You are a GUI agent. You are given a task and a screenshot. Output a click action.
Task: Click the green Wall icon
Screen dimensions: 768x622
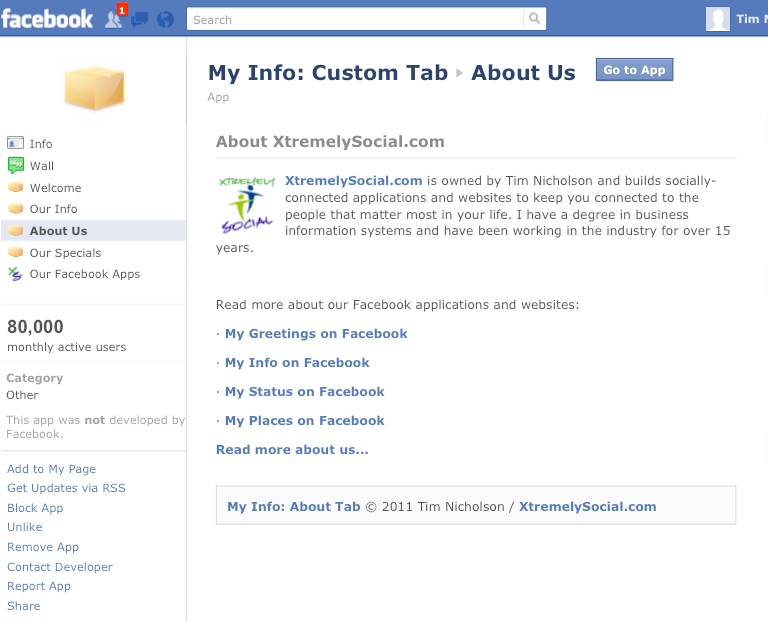tap(16, 165)
